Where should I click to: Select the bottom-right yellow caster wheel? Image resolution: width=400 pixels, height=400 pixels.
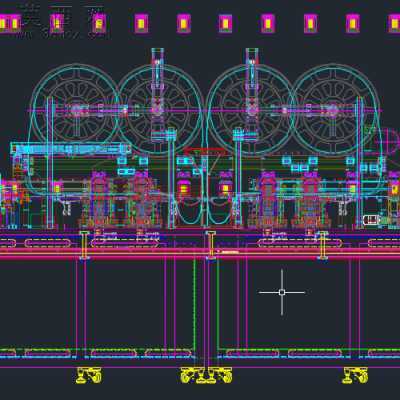pyautogui.click(x=355, y=375)
